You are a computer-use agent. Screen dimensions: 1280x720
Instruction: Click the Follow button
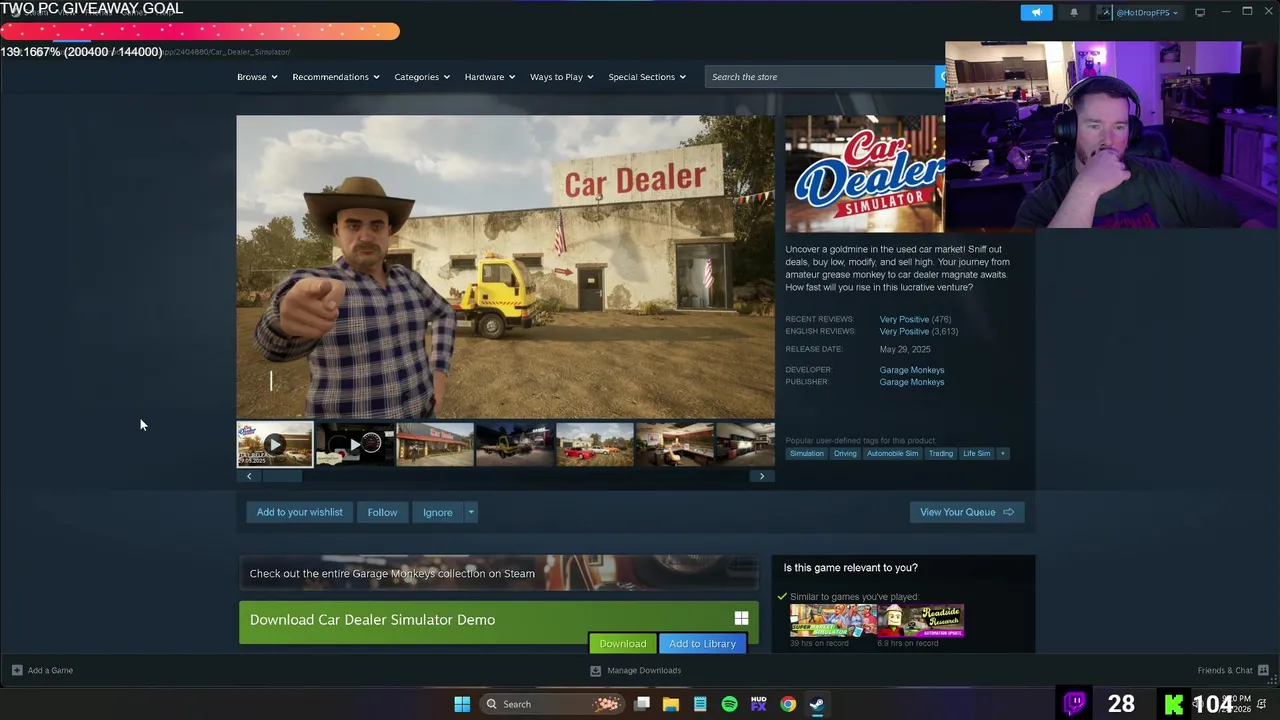point(382,512)
